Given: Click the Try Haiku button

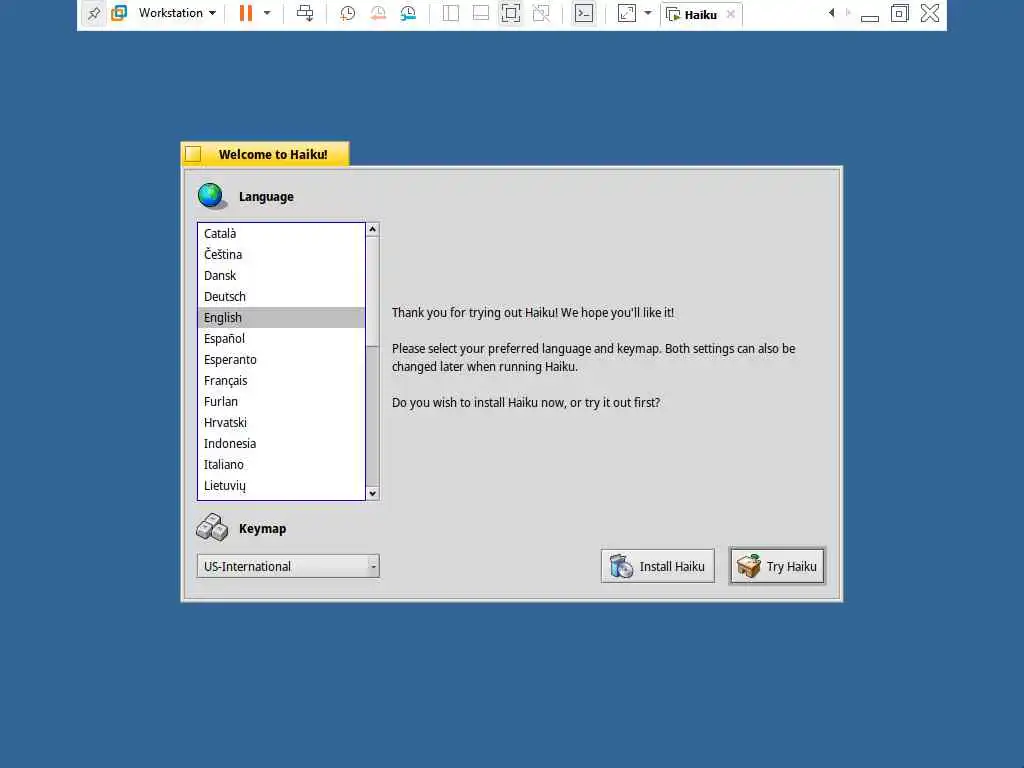Looking at the screenshot, I should [x=777, y=566].
